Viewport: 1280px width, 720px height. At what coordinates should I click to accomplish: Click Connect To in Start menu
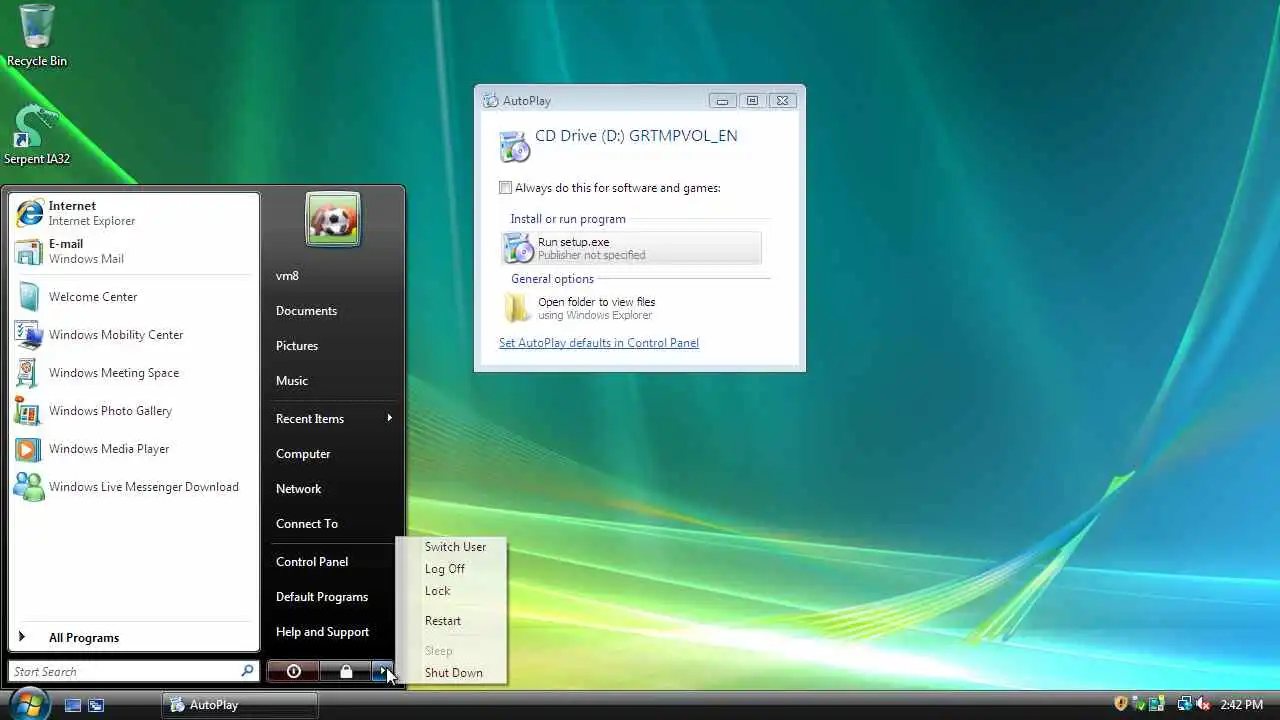pyautogui.click(x=333, y=524)
